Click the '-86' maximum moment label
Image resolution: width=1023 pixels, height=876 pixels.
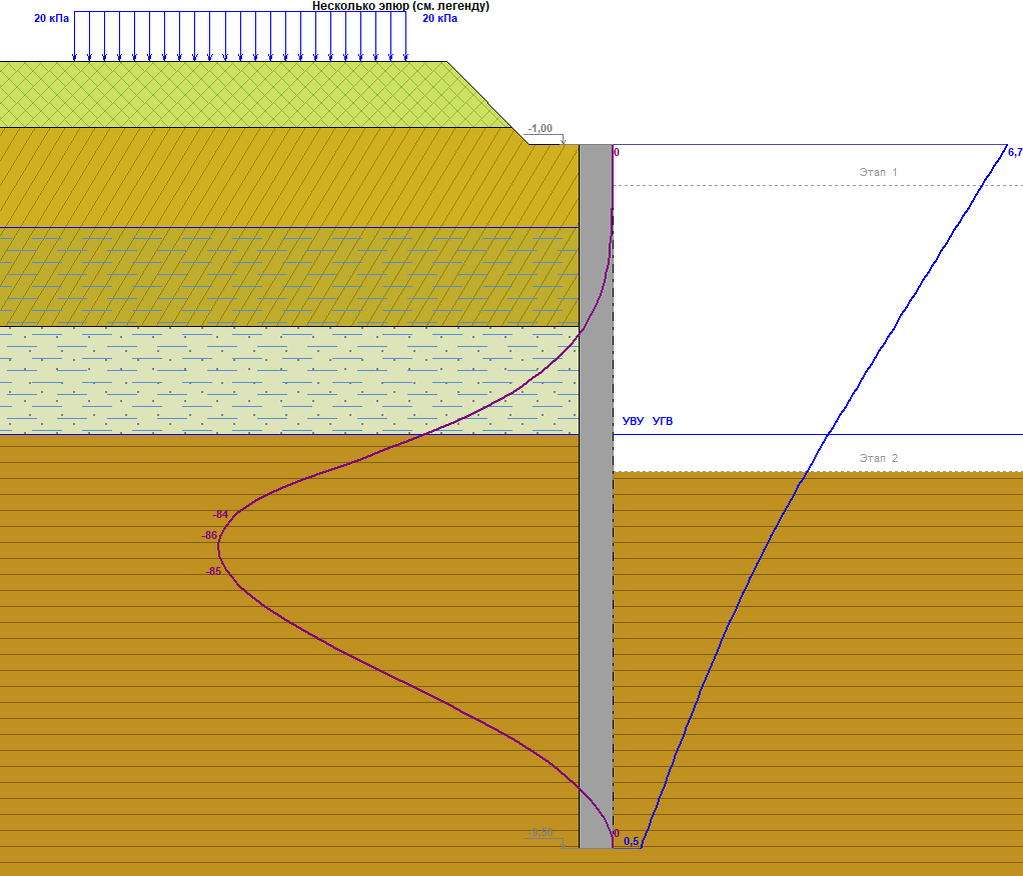[x=209, y=536]
